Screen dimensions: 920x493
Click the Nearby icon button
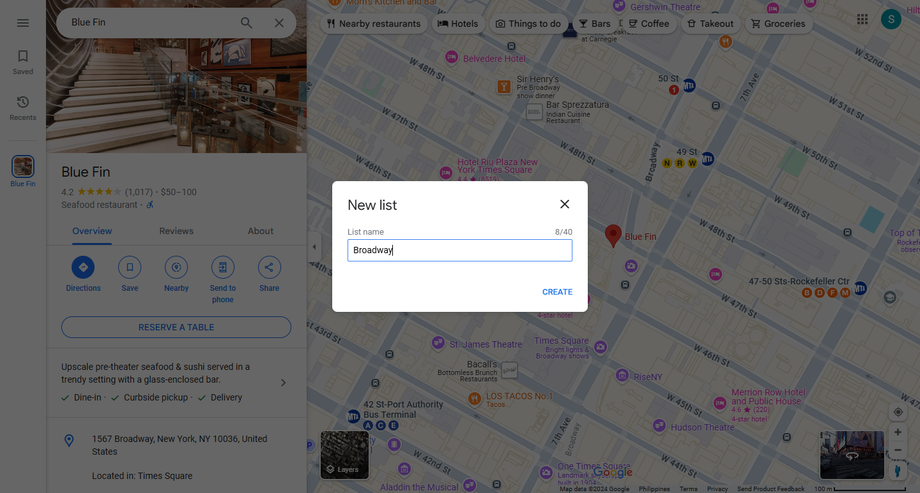pos(176,267)
